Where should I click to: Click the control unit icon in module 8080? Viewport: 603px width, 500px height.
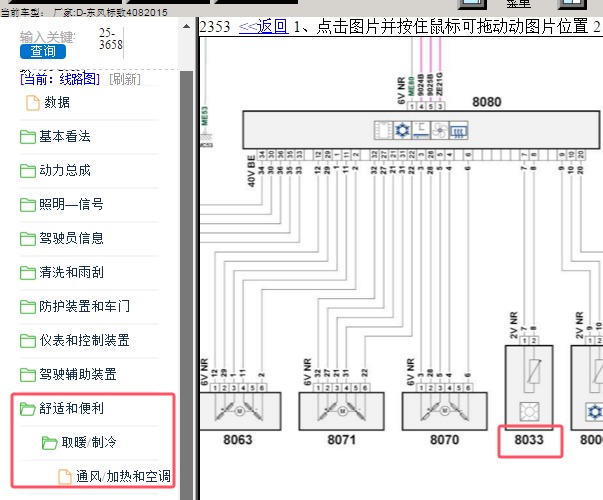click(383, 130)
